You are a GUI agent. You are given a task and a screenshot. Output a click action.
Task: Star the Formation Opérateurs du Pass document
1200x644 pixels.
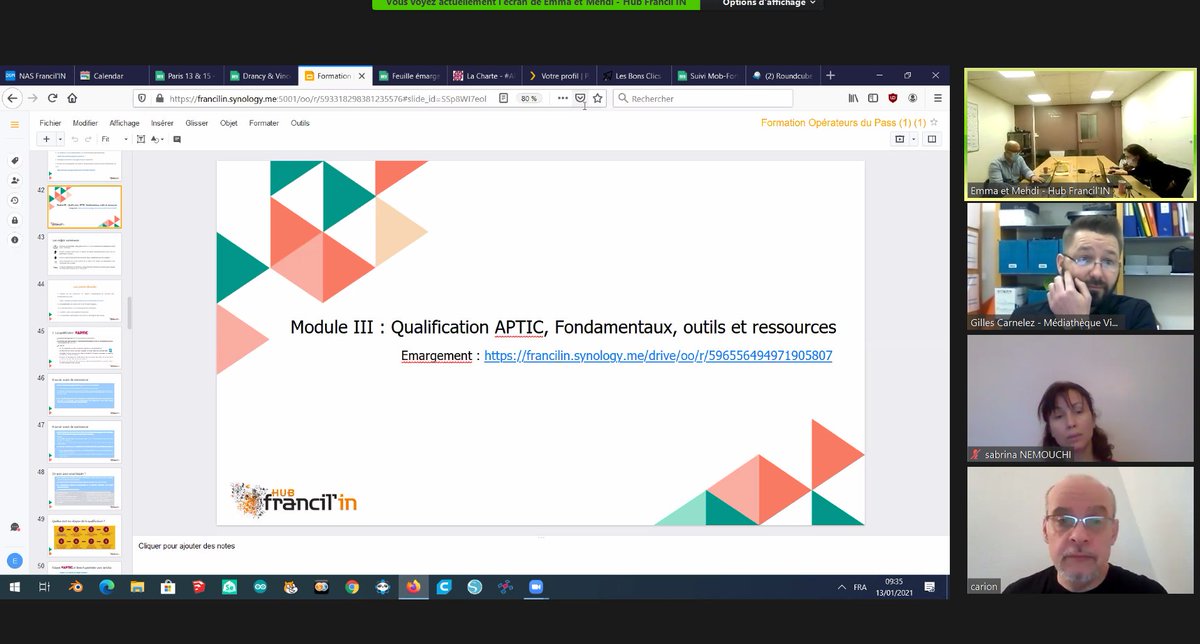coord(934,122)
